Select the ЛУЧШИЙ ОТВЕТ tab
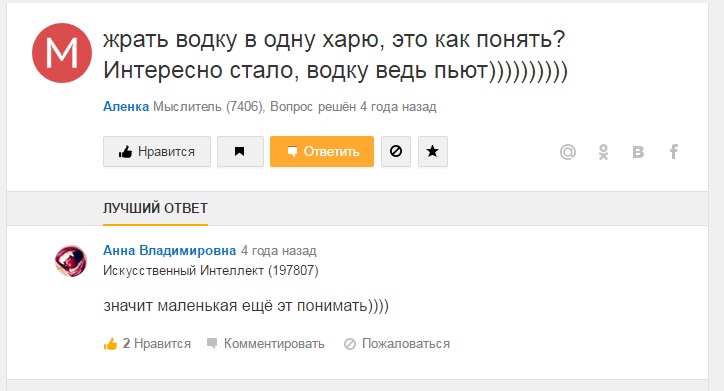 [x=155, y=208]
